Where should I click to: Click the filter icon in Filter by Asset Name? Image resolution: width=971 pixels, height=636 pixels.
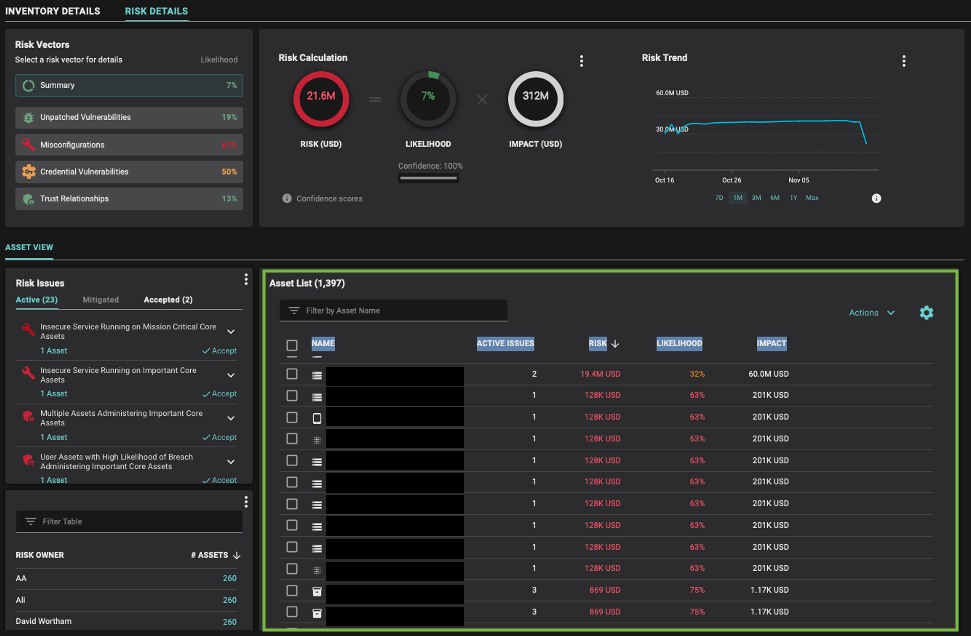coord(294,310)
